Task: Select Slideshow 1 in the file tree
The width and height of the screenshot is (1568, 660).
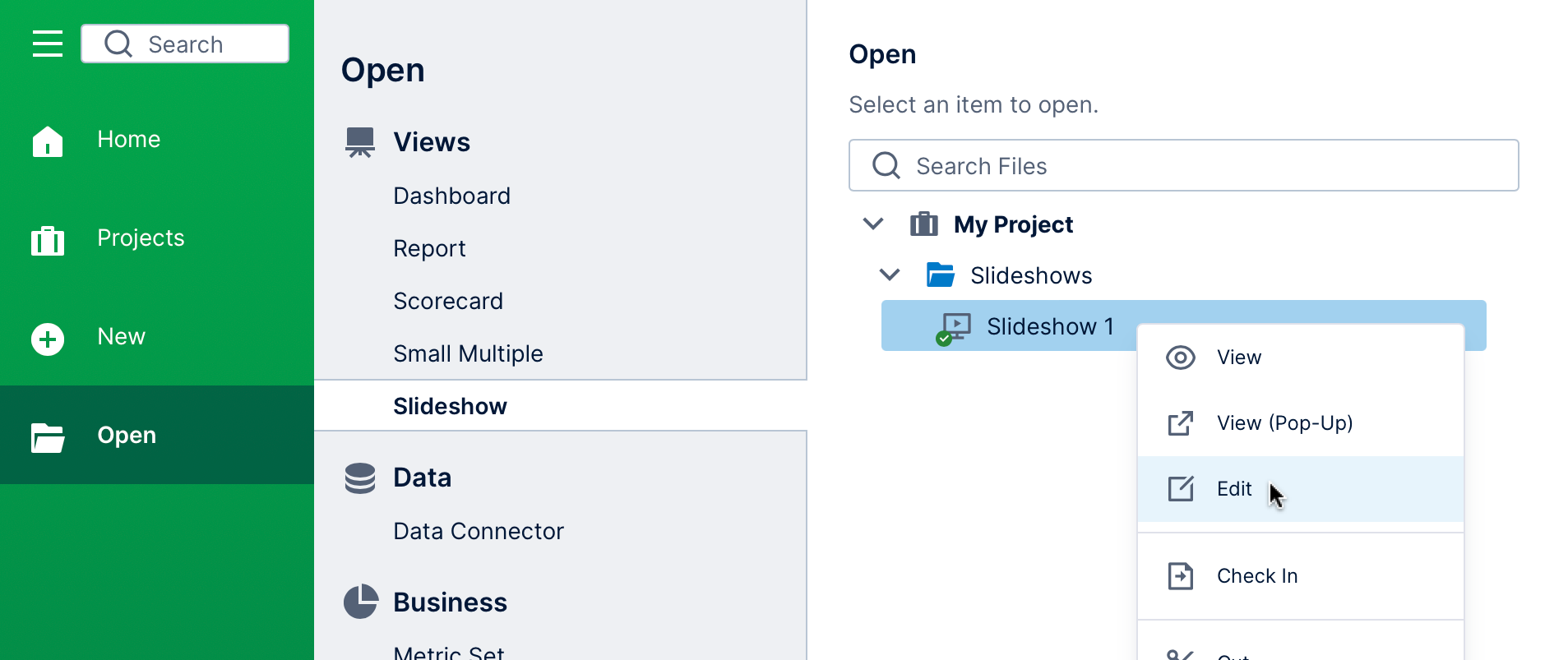Action: (1049, 326)
